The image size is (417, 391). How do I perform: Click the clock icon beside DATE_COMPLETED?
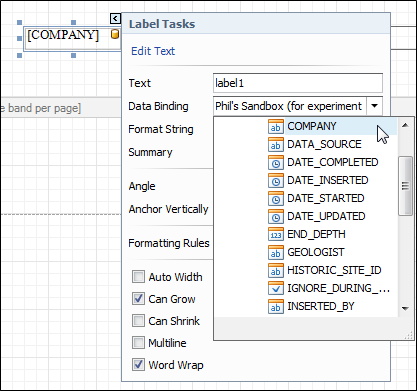pyautogui.click(x=276, y=163)
